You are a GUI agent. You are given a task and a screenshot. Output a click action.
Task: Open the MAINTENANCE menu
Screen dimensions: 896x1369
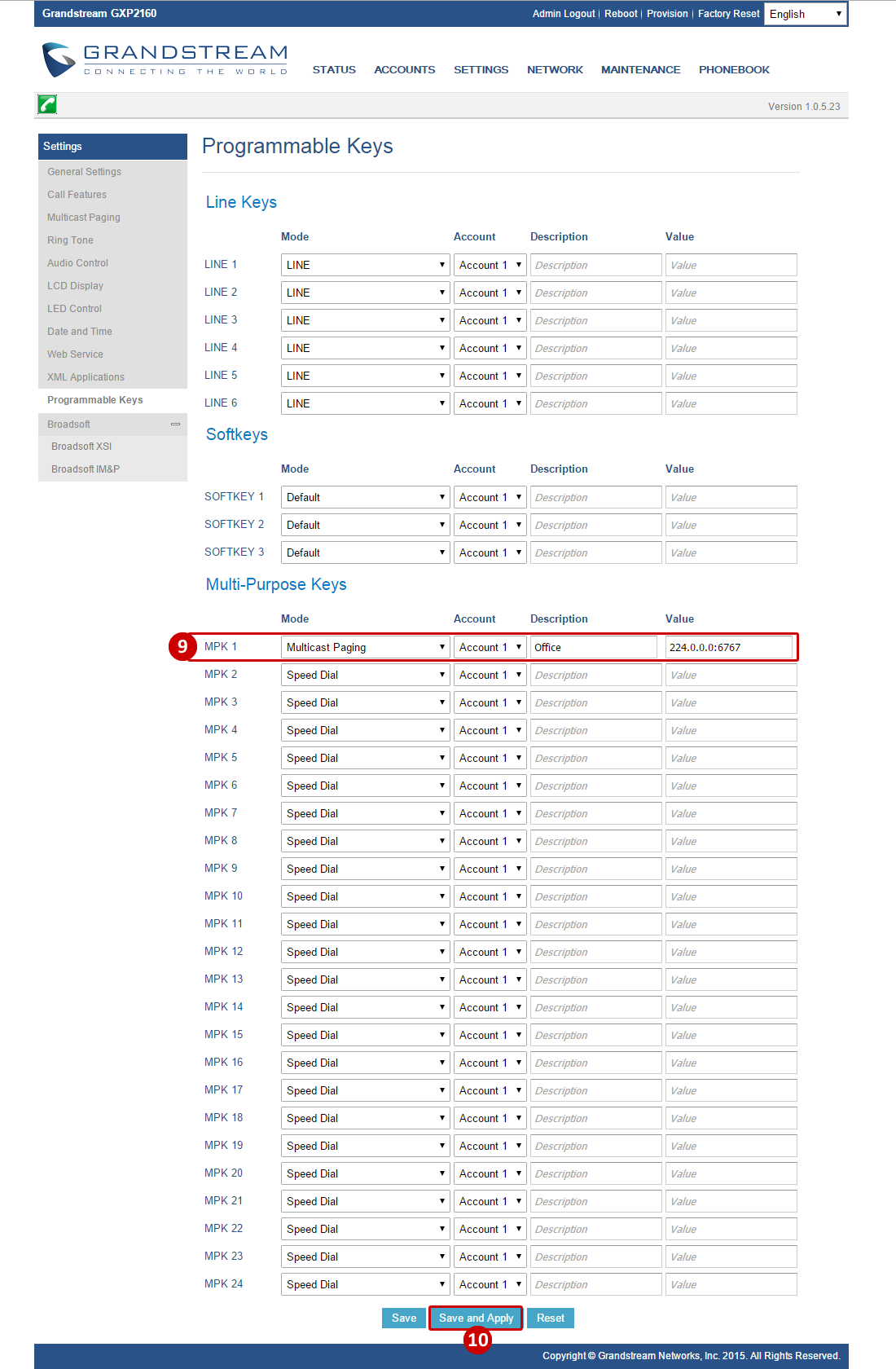click(641, 70)
